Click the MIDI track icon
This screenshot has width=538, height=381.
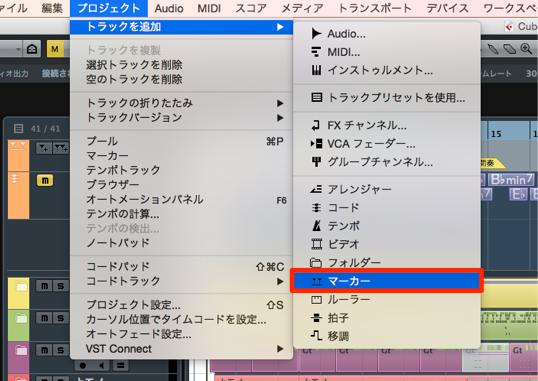coord(316,52)
